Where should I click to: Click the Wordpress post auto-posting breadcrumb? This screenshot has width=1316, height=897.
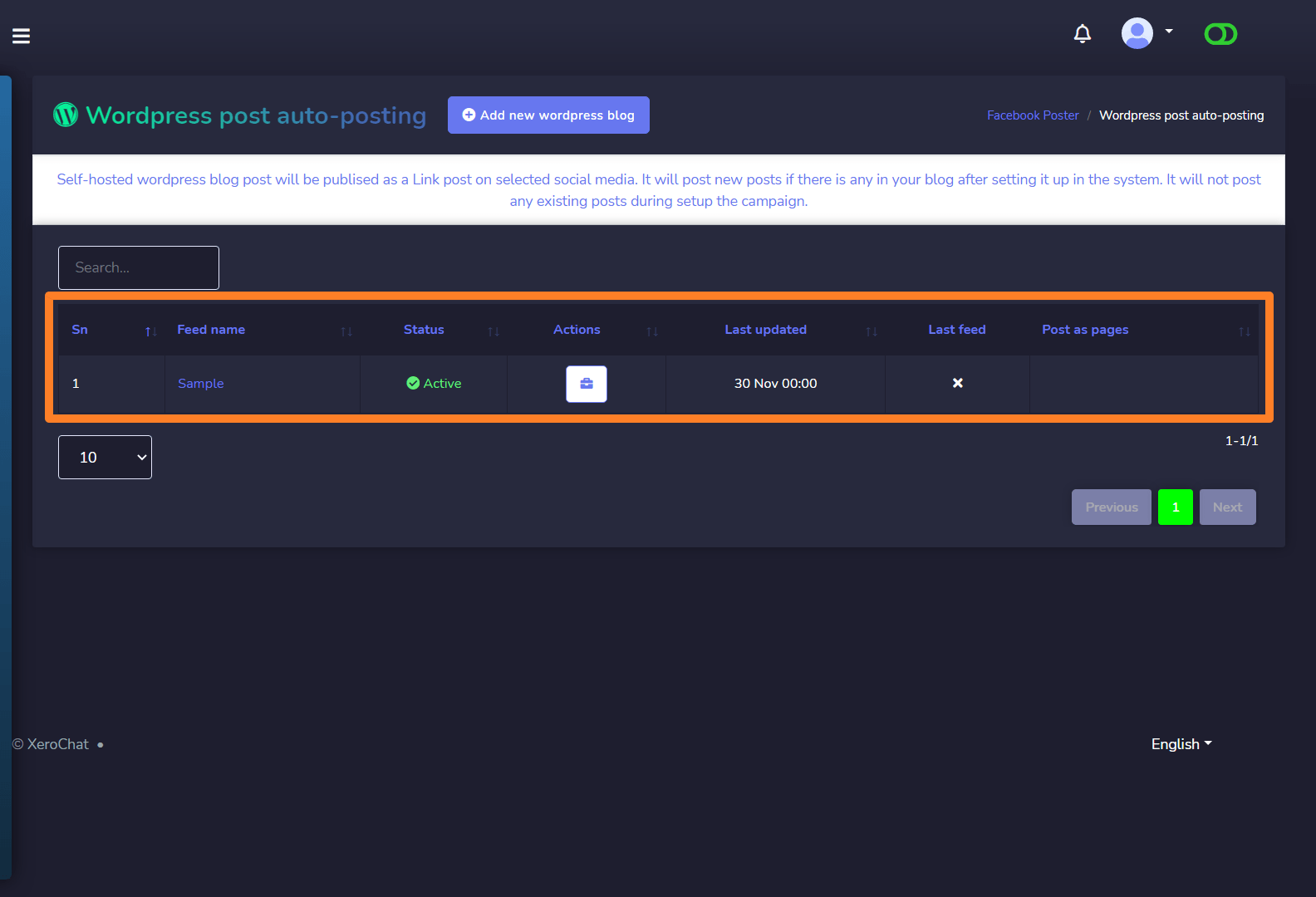pyautogui.click(x=1181, y=115)
